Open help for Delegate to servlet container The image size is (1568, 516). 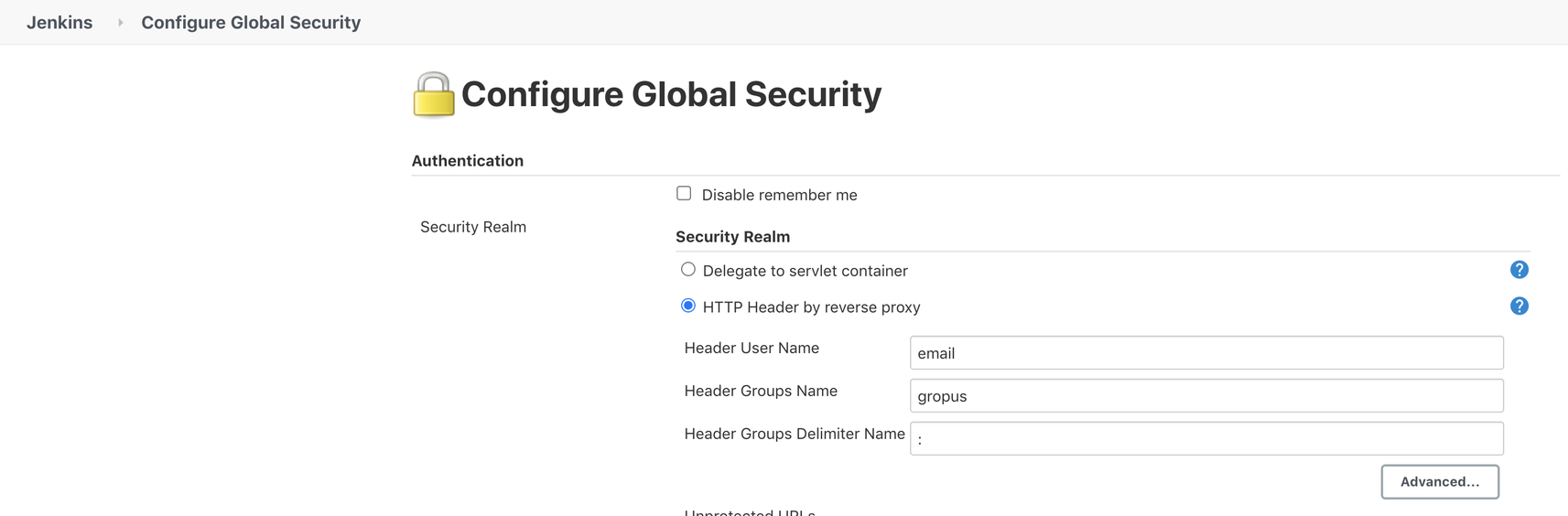(1519, 270)
